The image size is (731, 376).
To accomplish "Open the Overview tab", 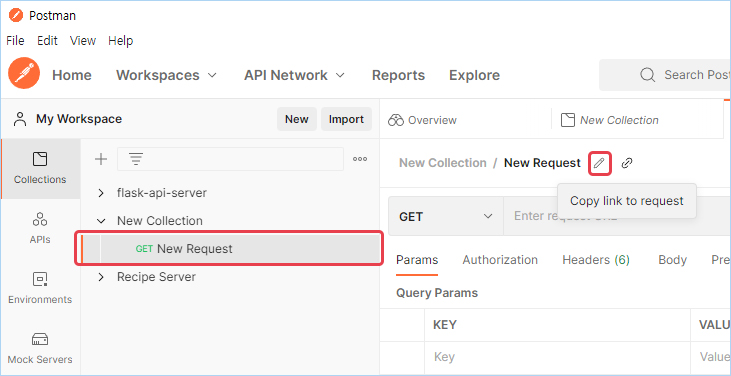I will coord(422,120).
